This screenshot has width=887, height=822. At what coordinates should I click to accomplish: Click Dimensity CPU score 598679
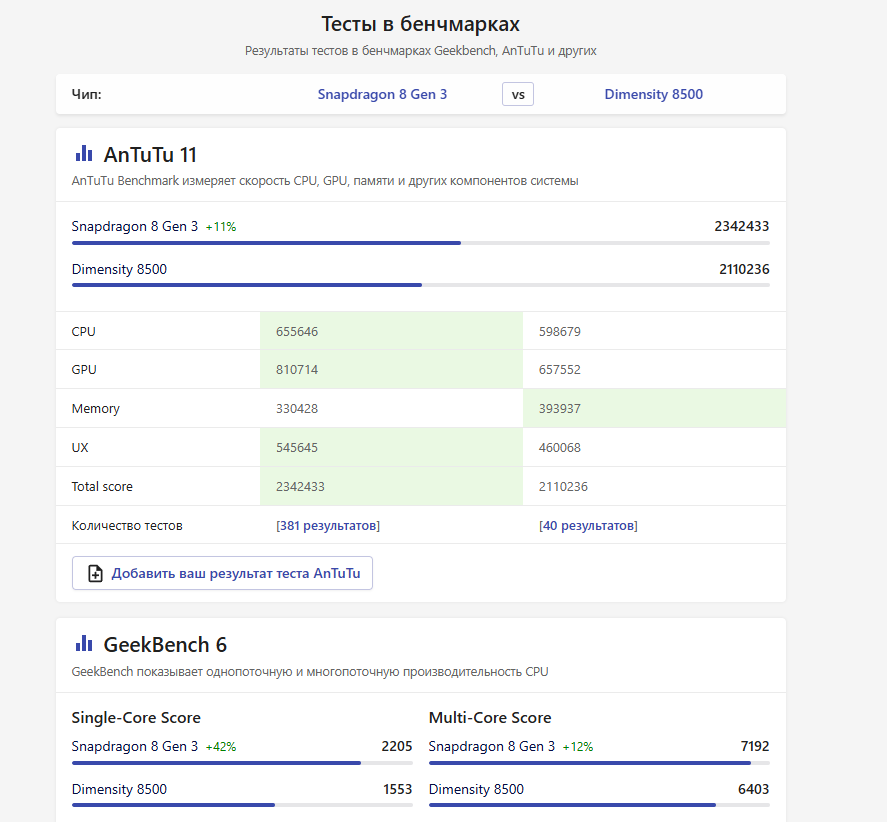(x=559, y=332)
